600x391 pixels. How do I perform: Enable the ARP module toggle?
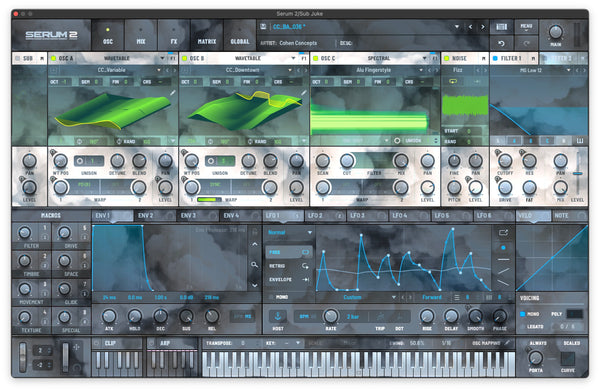(152, 343)
